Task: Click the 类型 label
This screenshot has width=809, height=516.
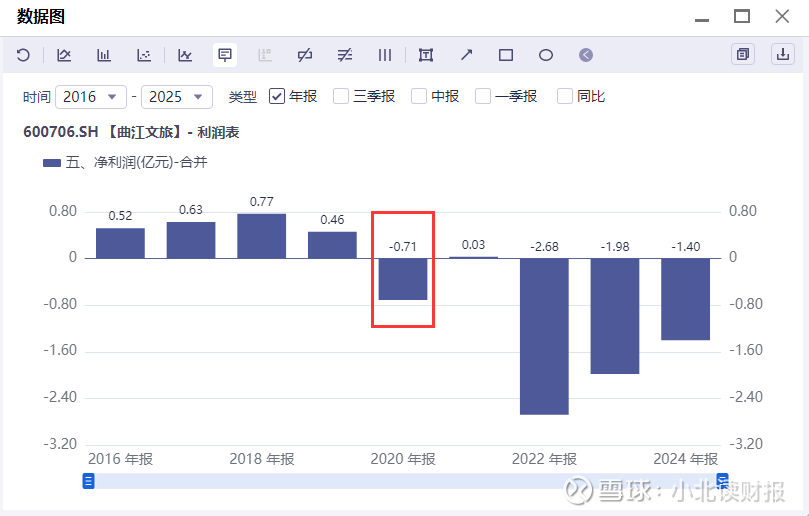Action: coord(242,97)
